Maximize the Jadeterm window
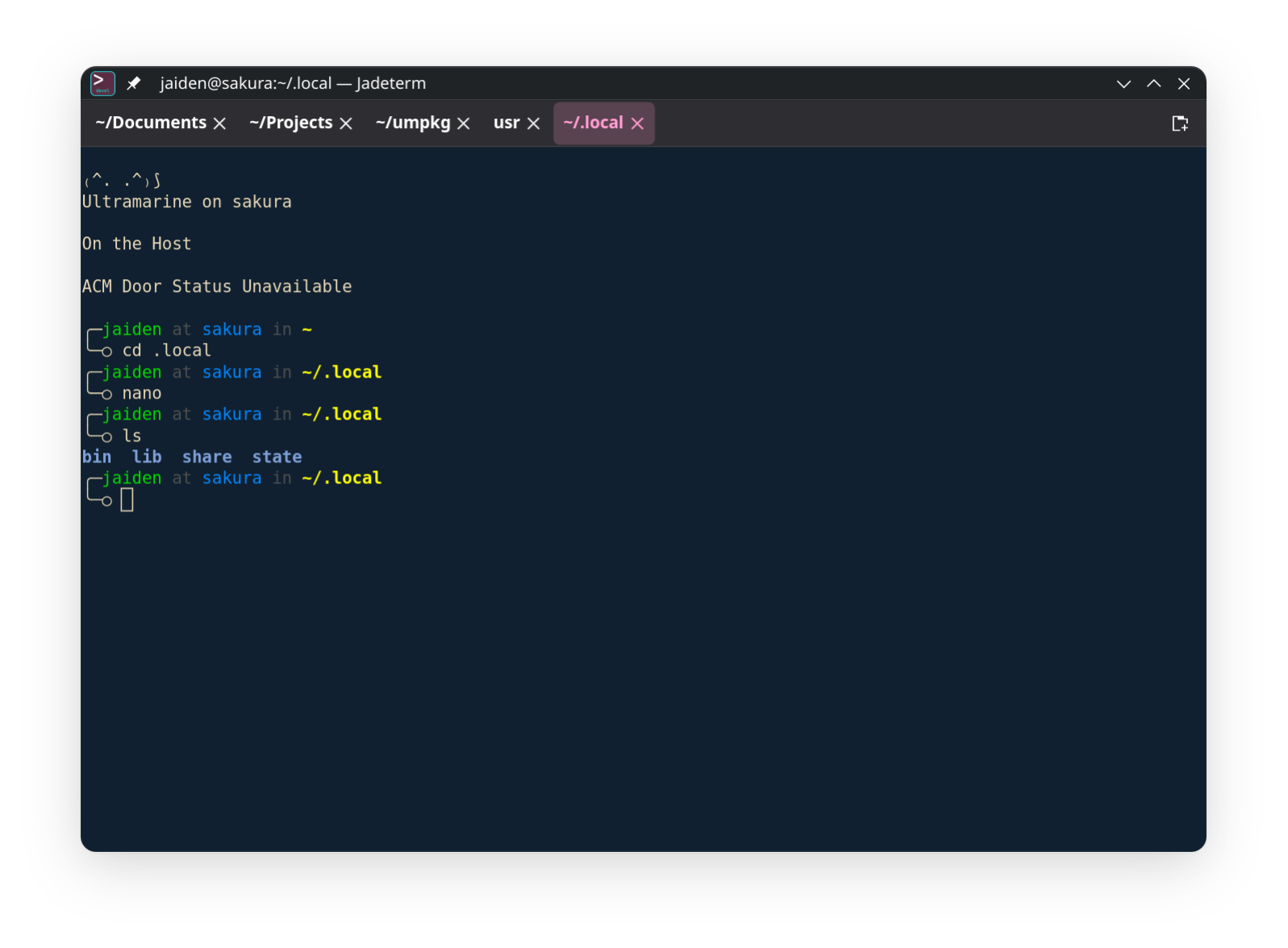This screenshot has width=1288, height=948. tap(1154, 84)
